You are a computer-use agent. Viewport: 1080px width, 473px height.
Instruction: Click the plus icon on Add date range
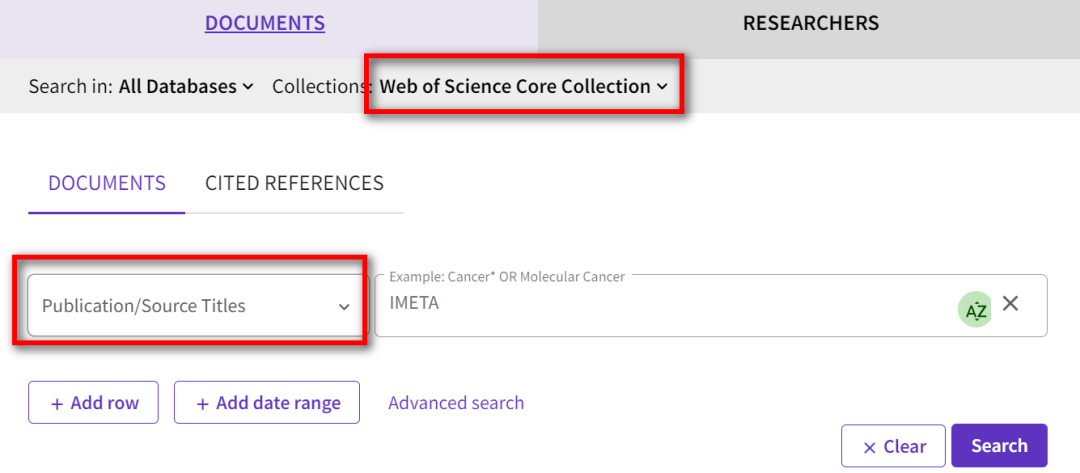(203, 403)
